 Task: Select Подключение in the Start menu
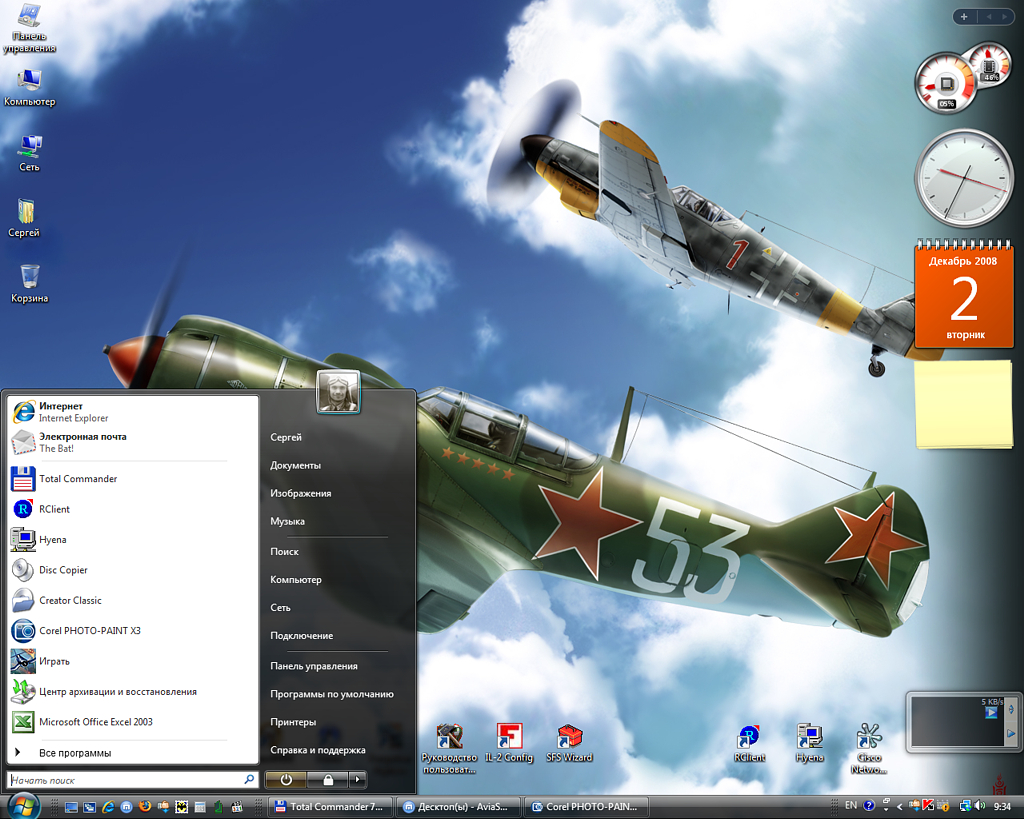pyautogui.click(x=302, y=635)
